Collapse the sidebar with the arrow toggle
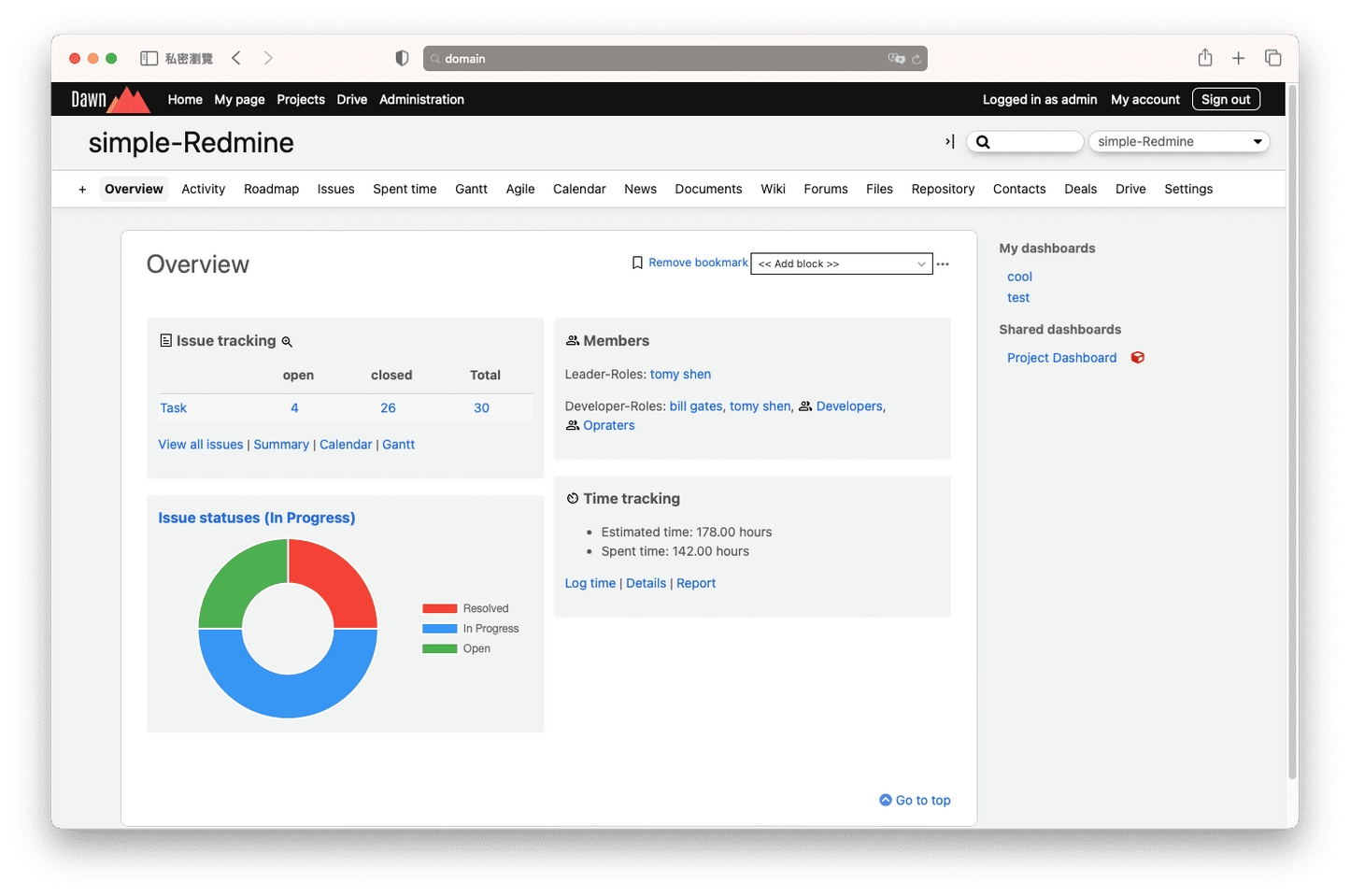Image resolution: width=1350 pixels, height=896 pixels. coord(949,142)
